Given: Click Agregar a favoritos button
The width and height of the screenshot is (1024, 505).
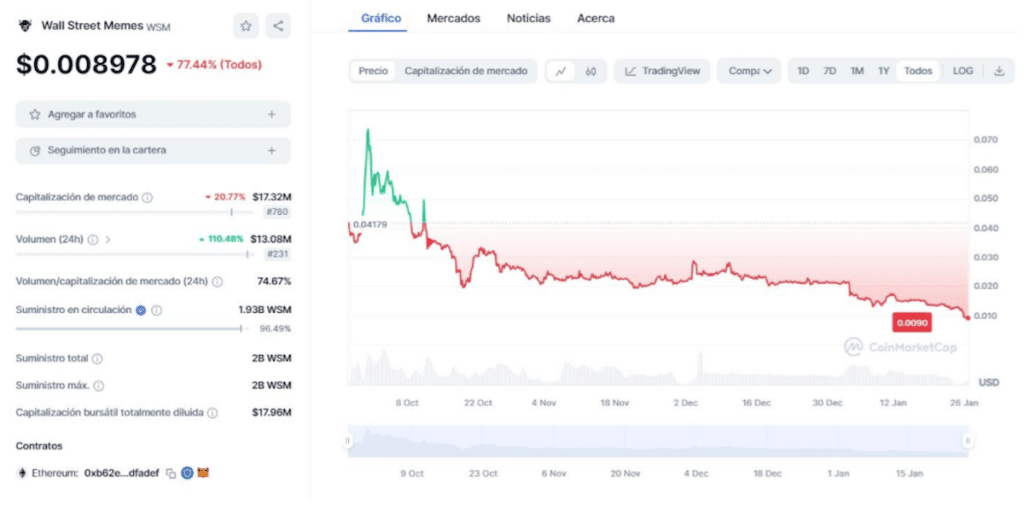Looking at the screenshot, I should [153, 114].
